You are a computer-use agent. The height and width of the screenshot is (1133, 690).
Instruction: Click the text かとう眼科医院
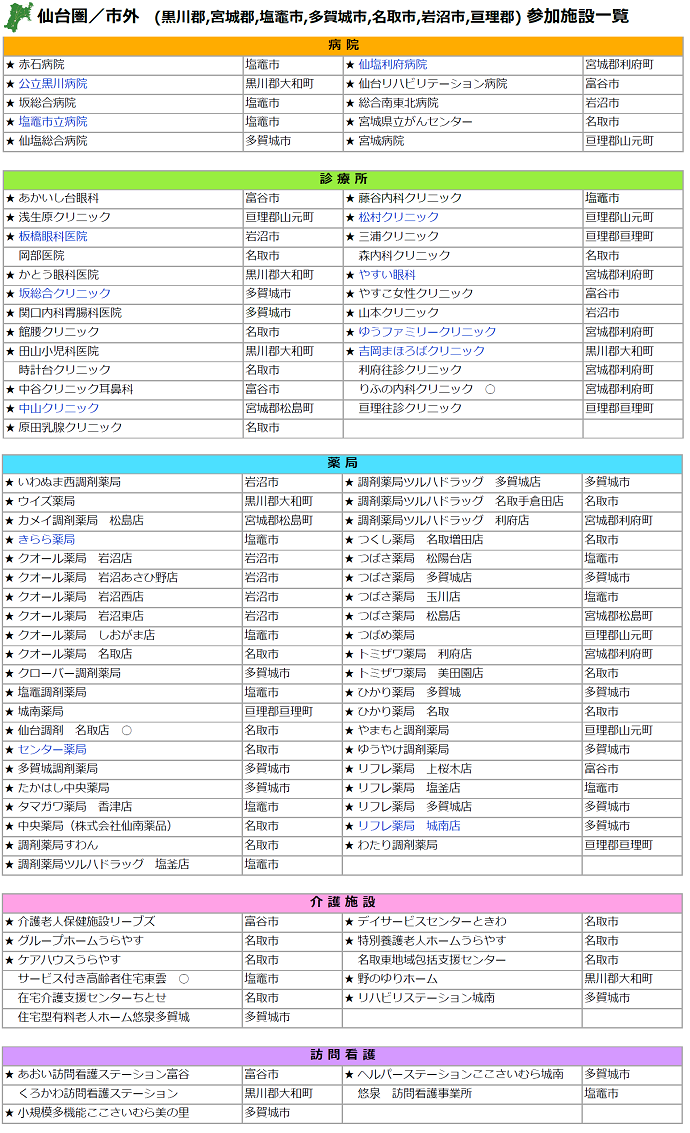pos(59,275)
